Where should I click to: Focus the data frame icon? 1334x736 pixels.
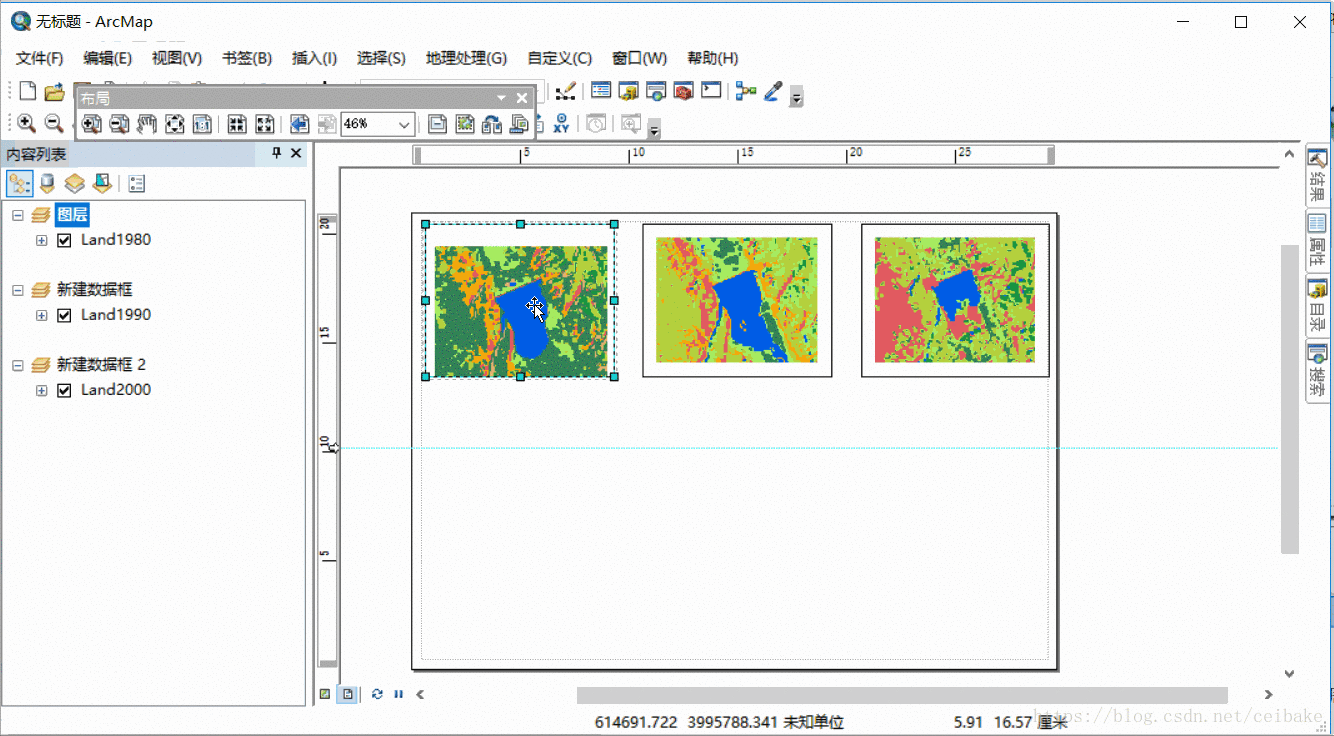(x=465, y=124)
